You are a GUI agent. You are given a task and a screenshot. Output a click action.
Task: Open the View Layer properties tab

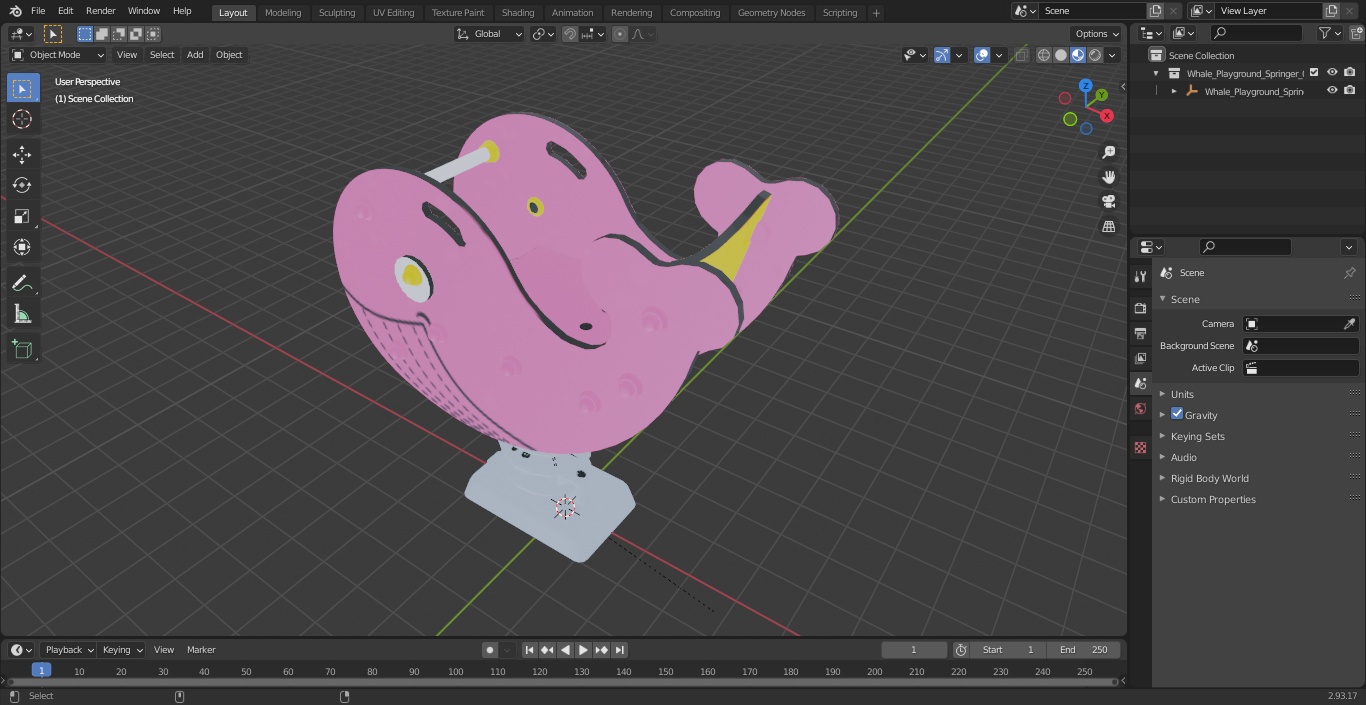tap(1140, 358)
